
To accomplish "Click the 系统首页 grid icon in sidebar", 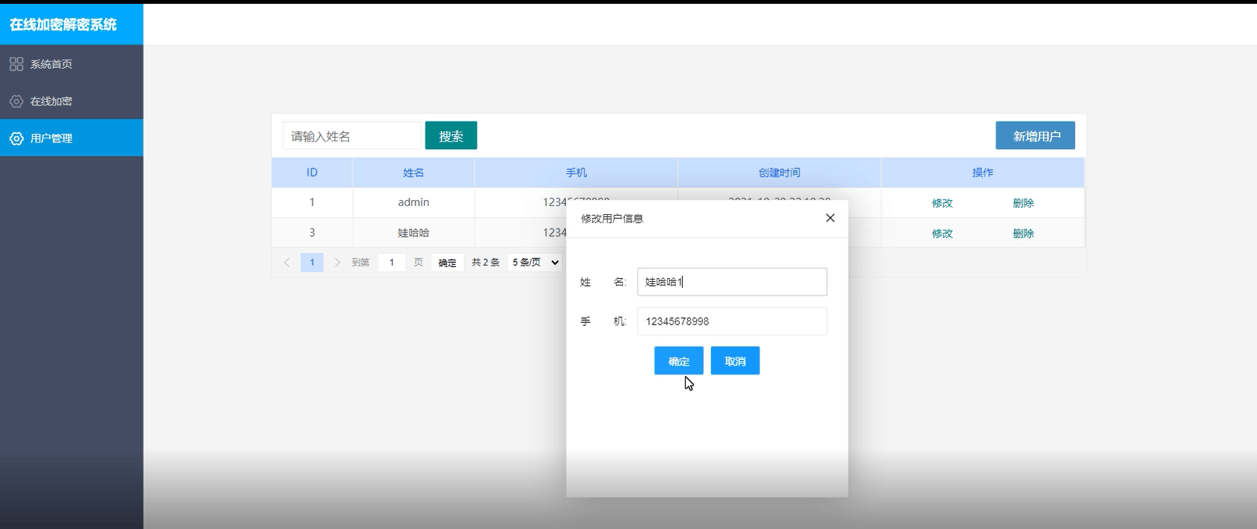I will pos(16,64).
